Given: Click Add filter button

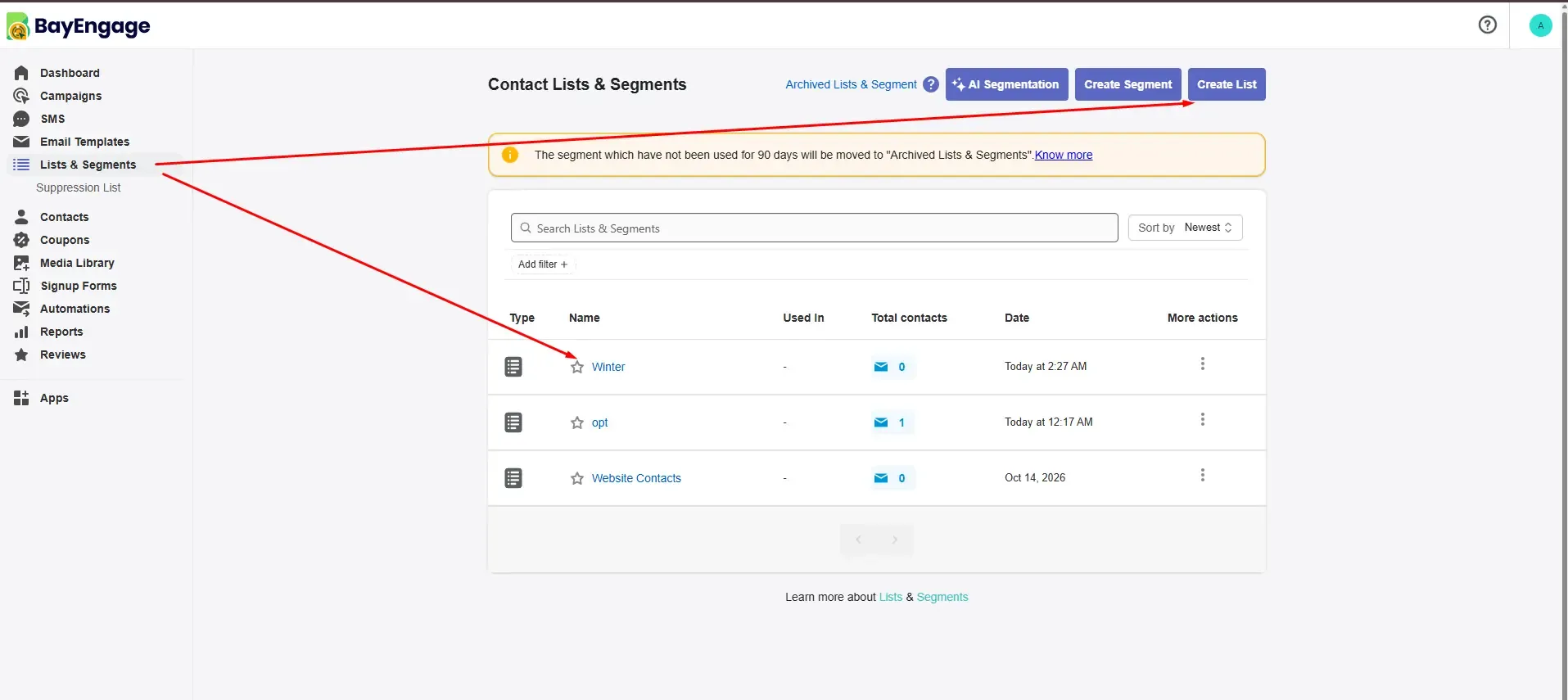Looking at the screenshot, I should pyautogui.click(x=543, y=264).
